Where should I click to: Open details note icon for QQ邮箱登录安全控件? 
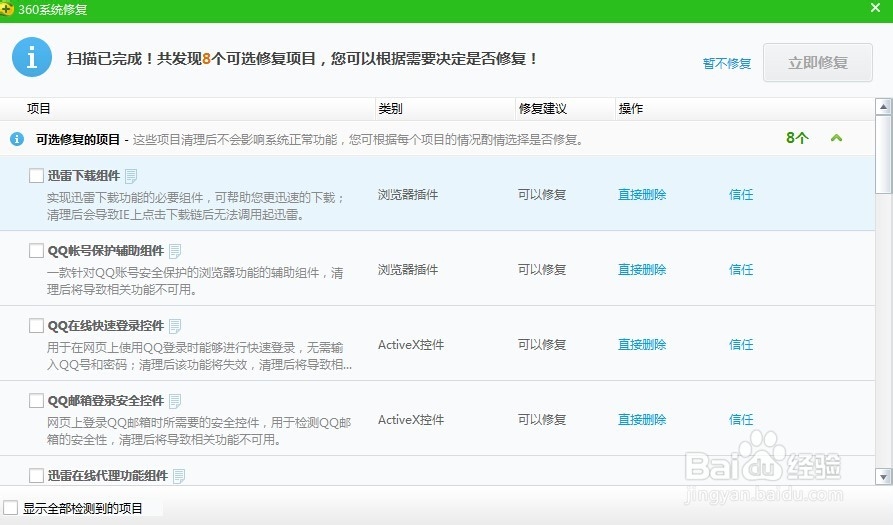pos(175,401)
